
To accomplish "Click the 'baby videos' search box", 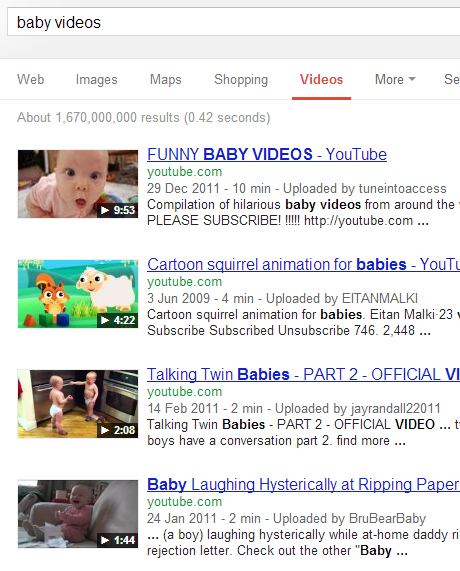I will click(x=233, y=22).
